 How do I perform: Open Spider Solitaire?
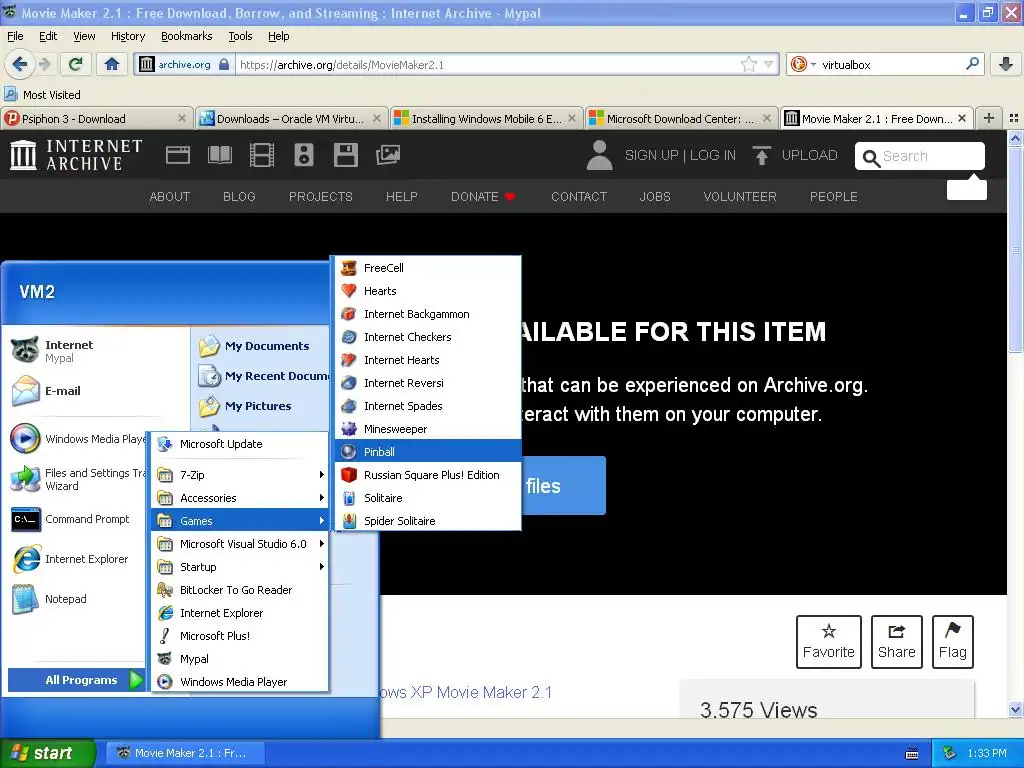point(428,521)
